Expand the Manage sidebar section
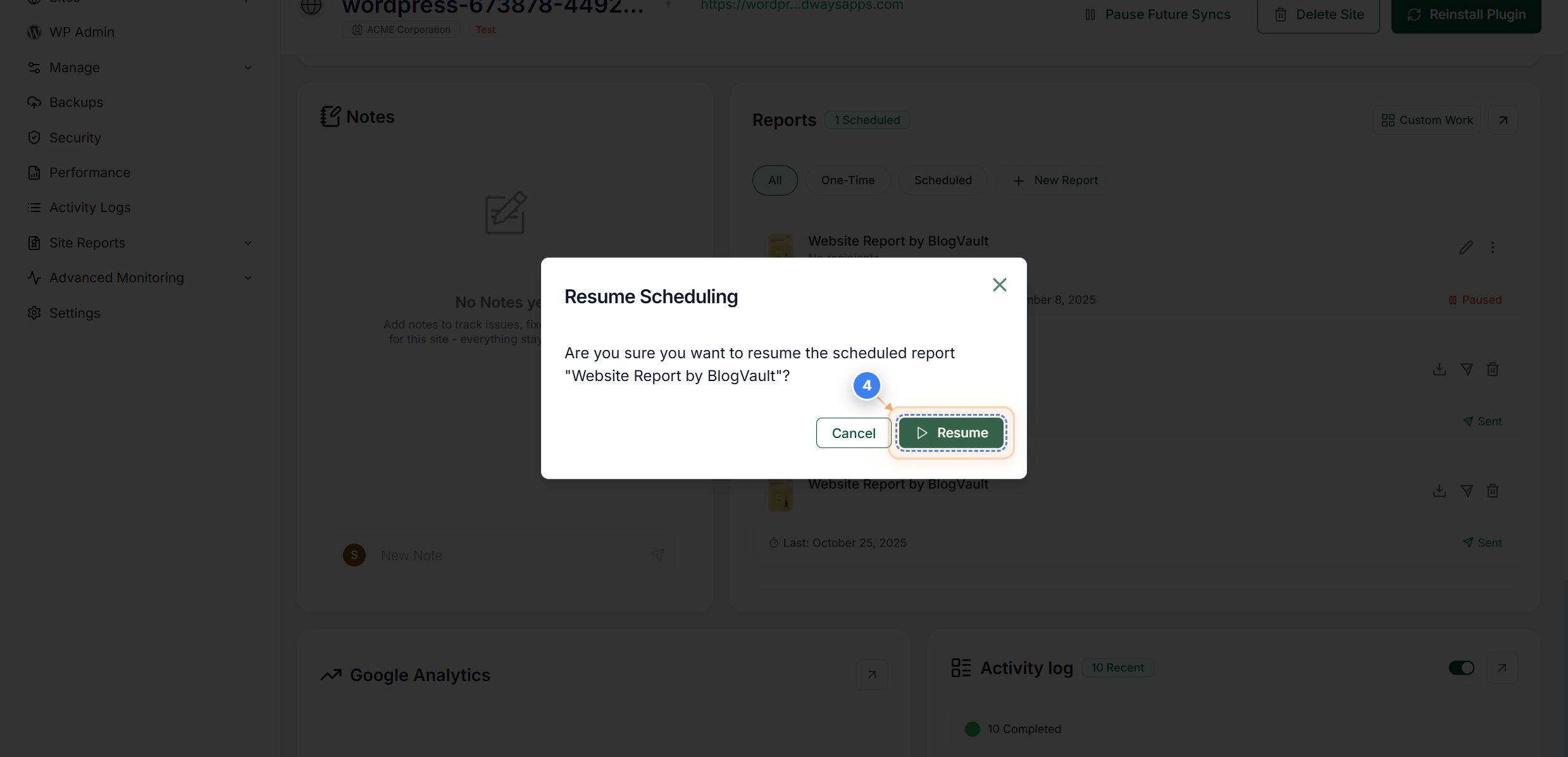1568x757 pixels. point(247,67)
